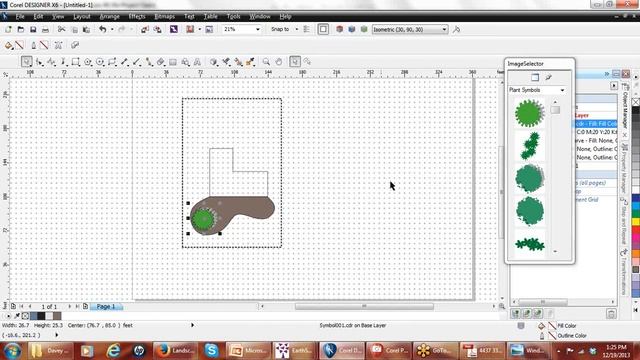Click the horizontal scrollbar of the canvas

click(x=364, y=306)
